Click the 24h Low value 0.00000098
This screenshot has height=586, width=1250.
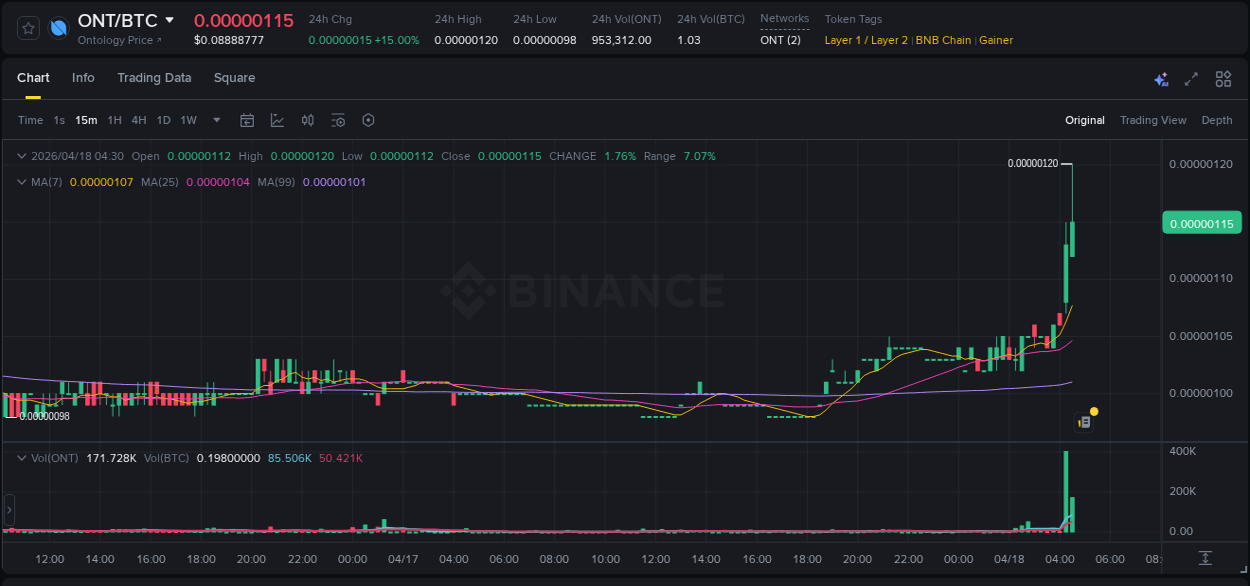click(x=545, y=40)
